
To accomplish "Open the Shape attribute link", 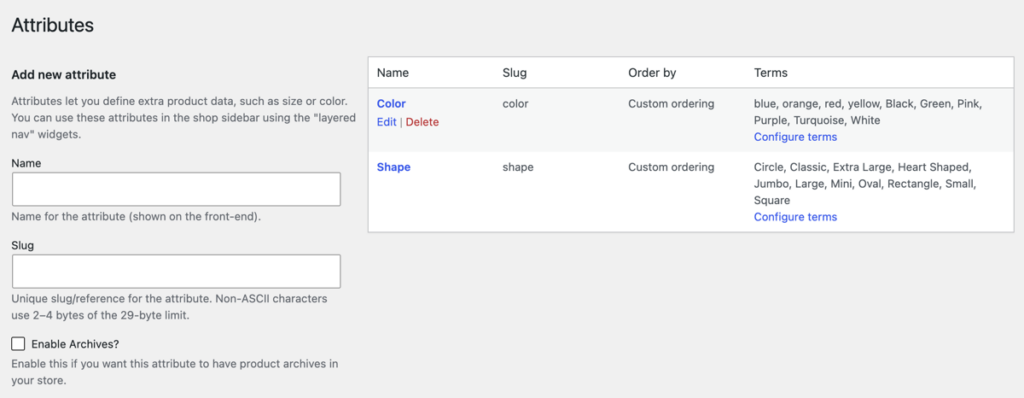I will [394, 167].
